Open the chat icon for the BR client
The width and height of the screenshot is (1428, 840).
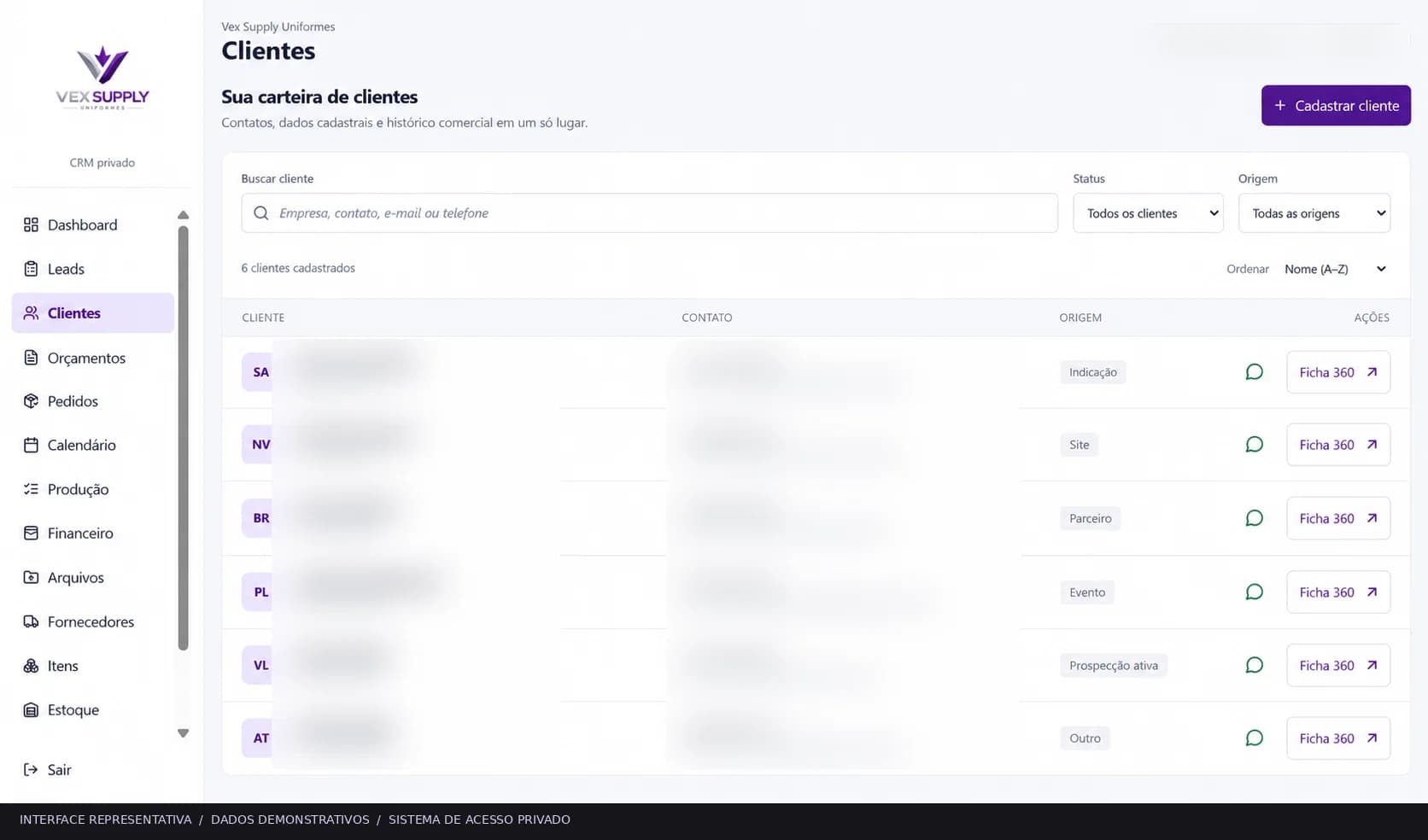click(1254, 518)
